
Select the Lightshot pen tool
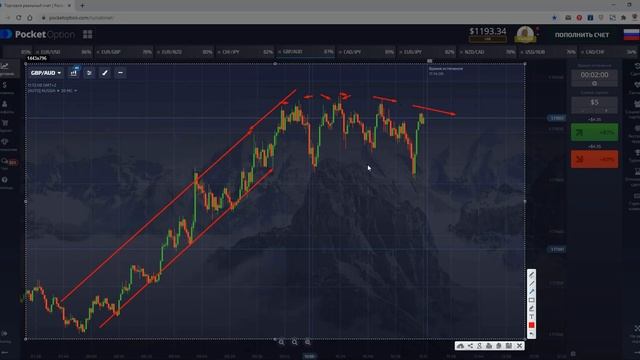(531, 275)
